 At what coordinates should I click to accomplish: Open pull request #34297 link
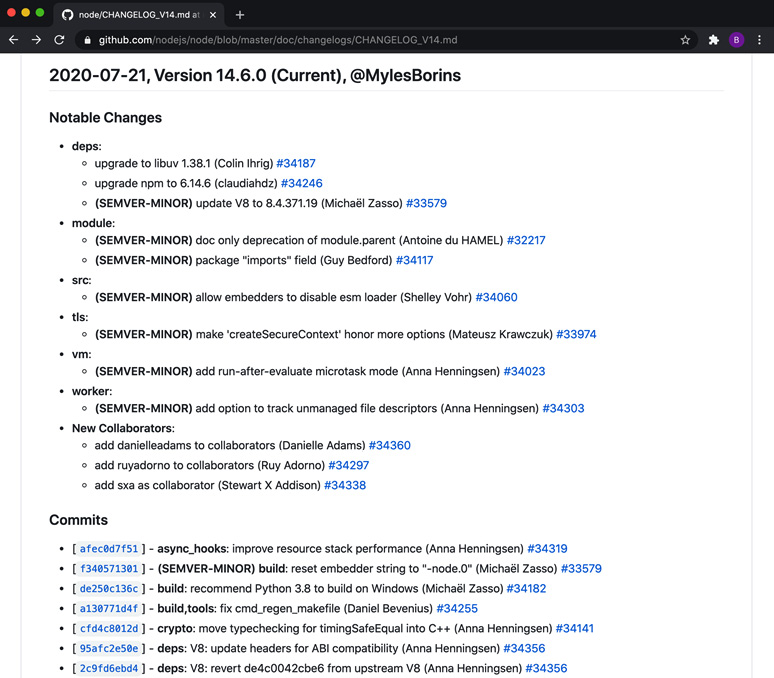point(348,465)
